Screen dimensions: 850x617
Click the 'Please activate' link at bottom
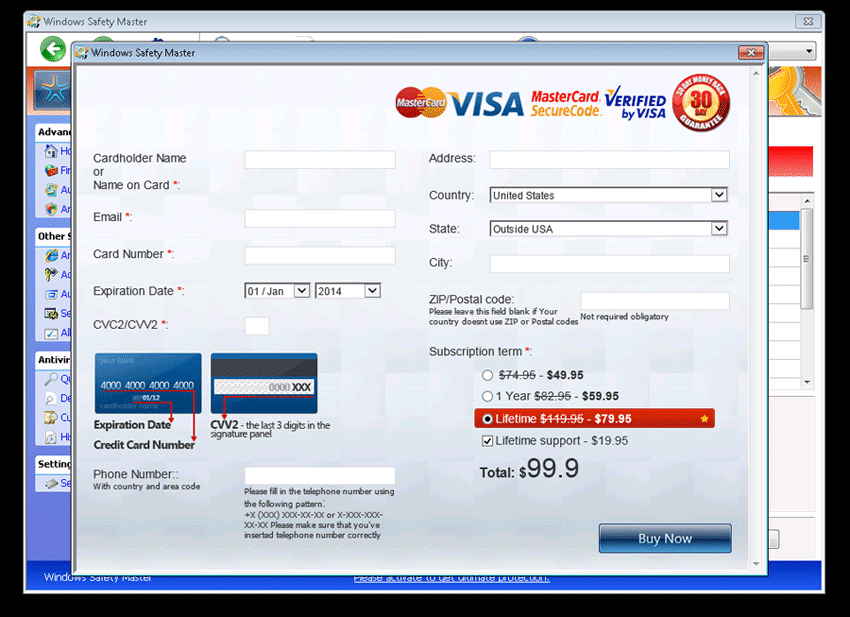(451, 578)
